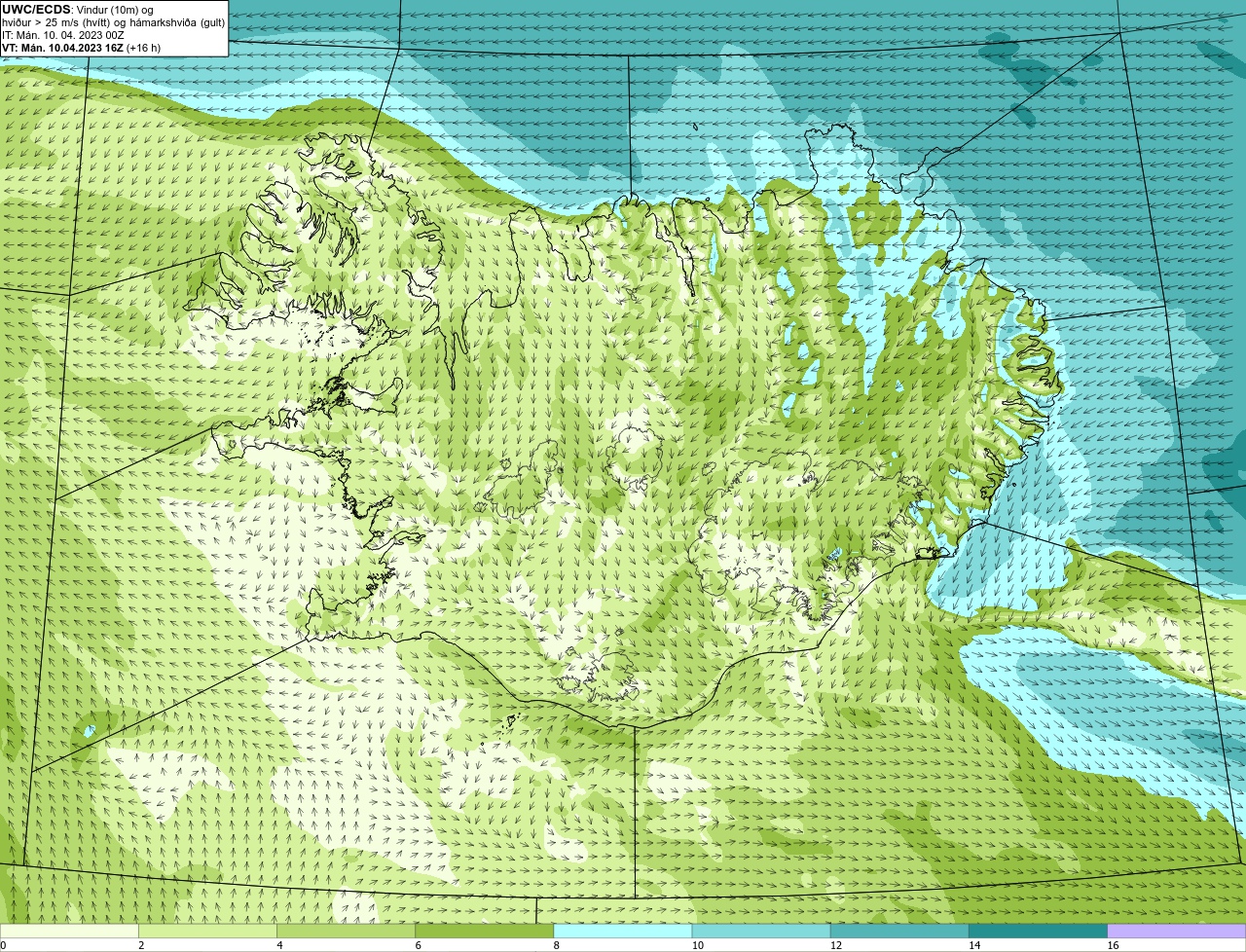Click the legend scale label "8"
The height and width of the screenshot is (952, 1246).
(x=557, y=945)
